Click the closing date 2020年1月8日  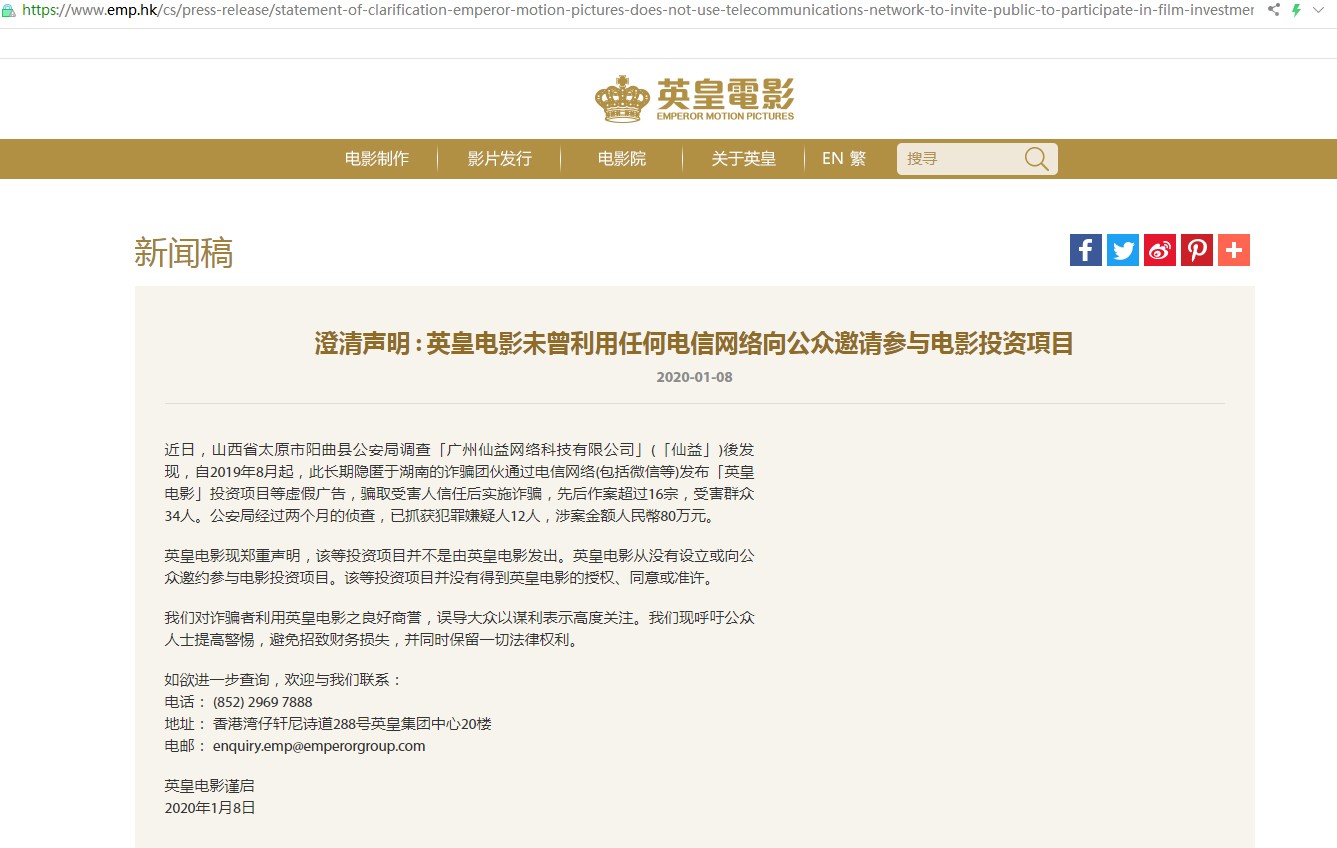tap(210, 808)
